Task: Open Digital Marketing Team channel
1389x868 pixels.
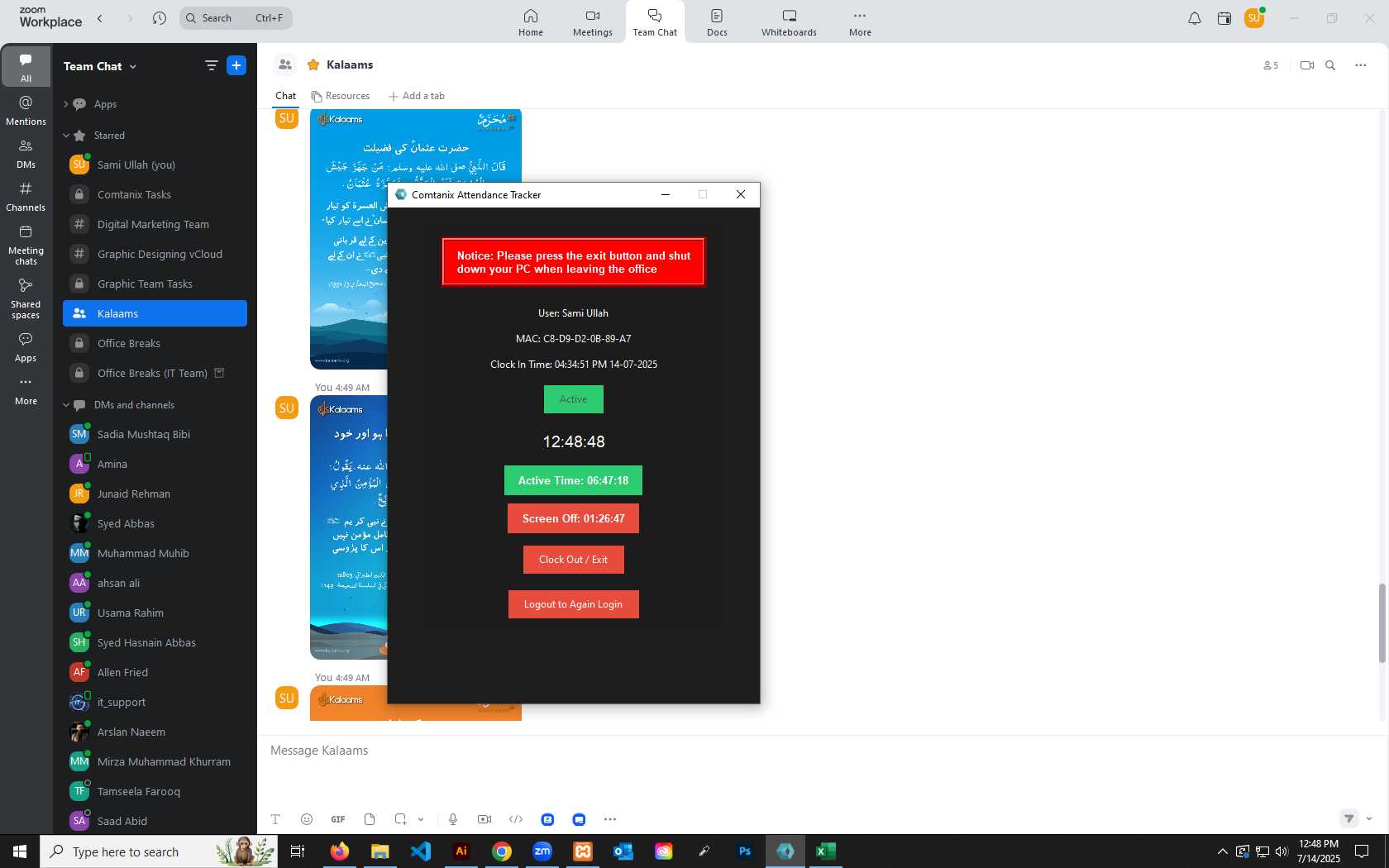Action: coord(155,225)
